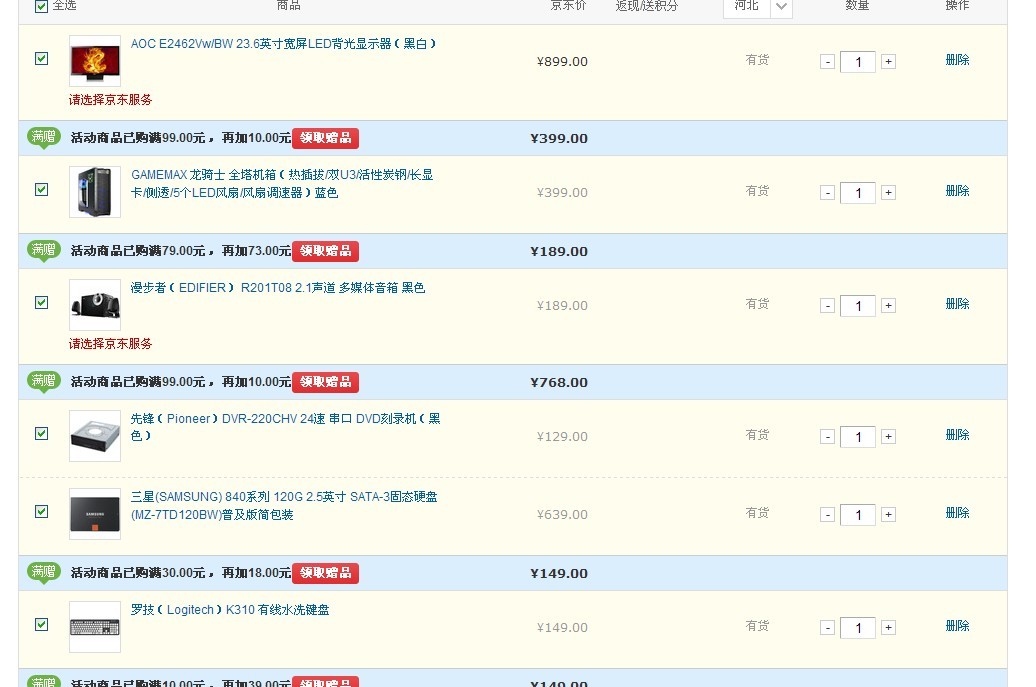Open EDIFIER speaker product thumbnail
This screenshot has width=1036, height=687.
[95, 305]
